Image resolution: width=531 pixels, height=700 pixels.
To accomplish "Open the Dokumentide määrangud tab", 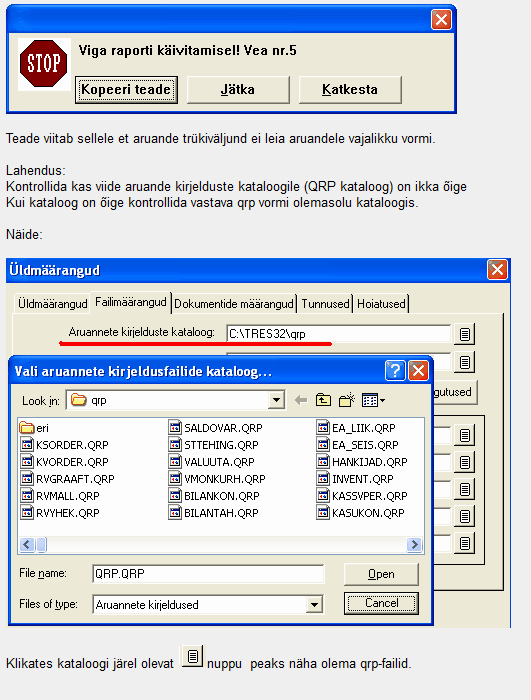I will (234, 304).
